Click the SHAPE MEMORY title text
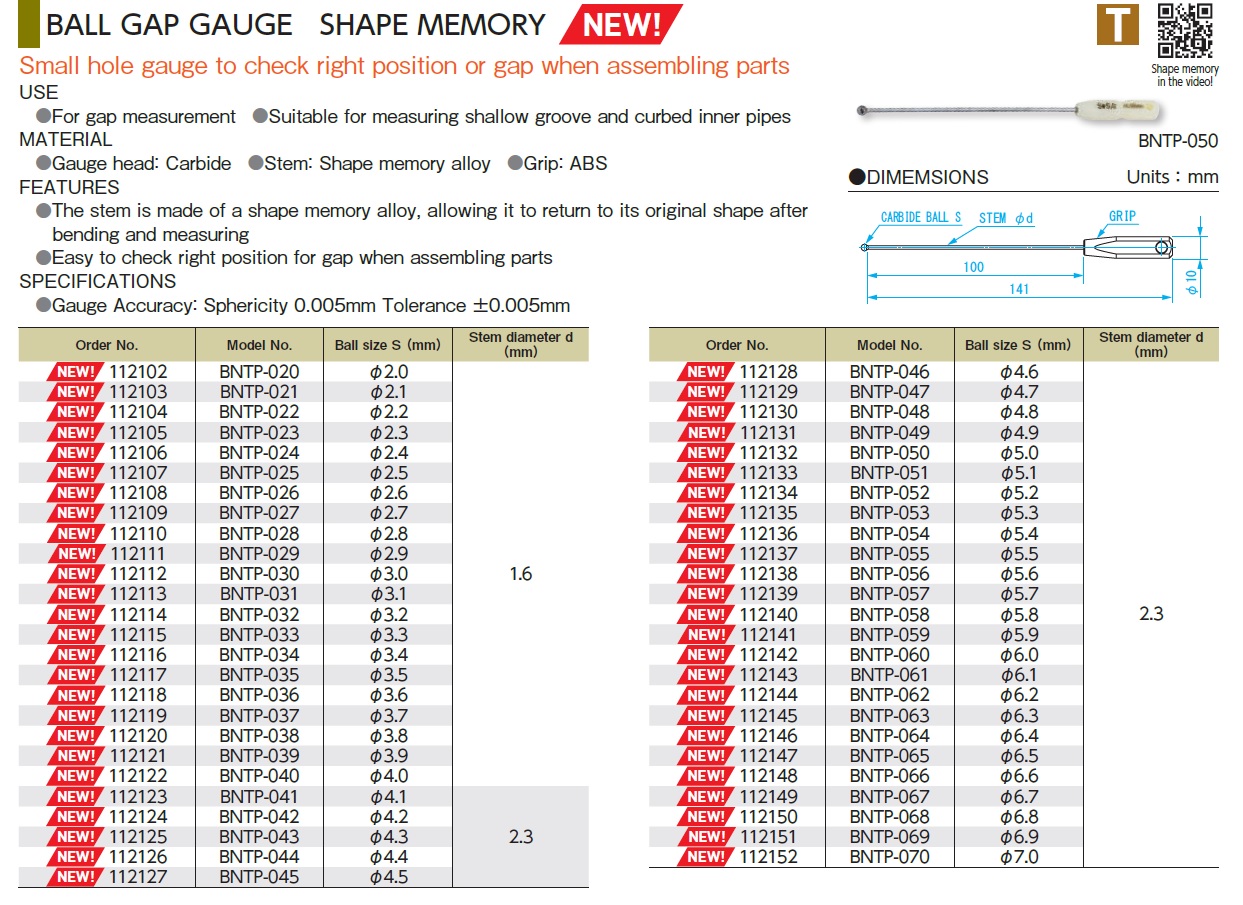Image resolution: width=1243 pixels, height=905 pixels. 433,24
